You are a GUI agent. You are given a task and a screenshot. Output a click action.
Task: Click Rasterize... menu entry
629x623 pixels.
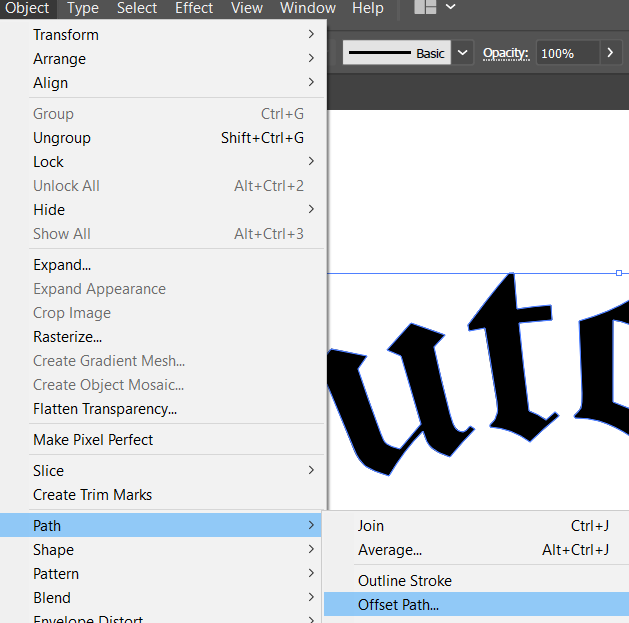[x=67, y=337]
